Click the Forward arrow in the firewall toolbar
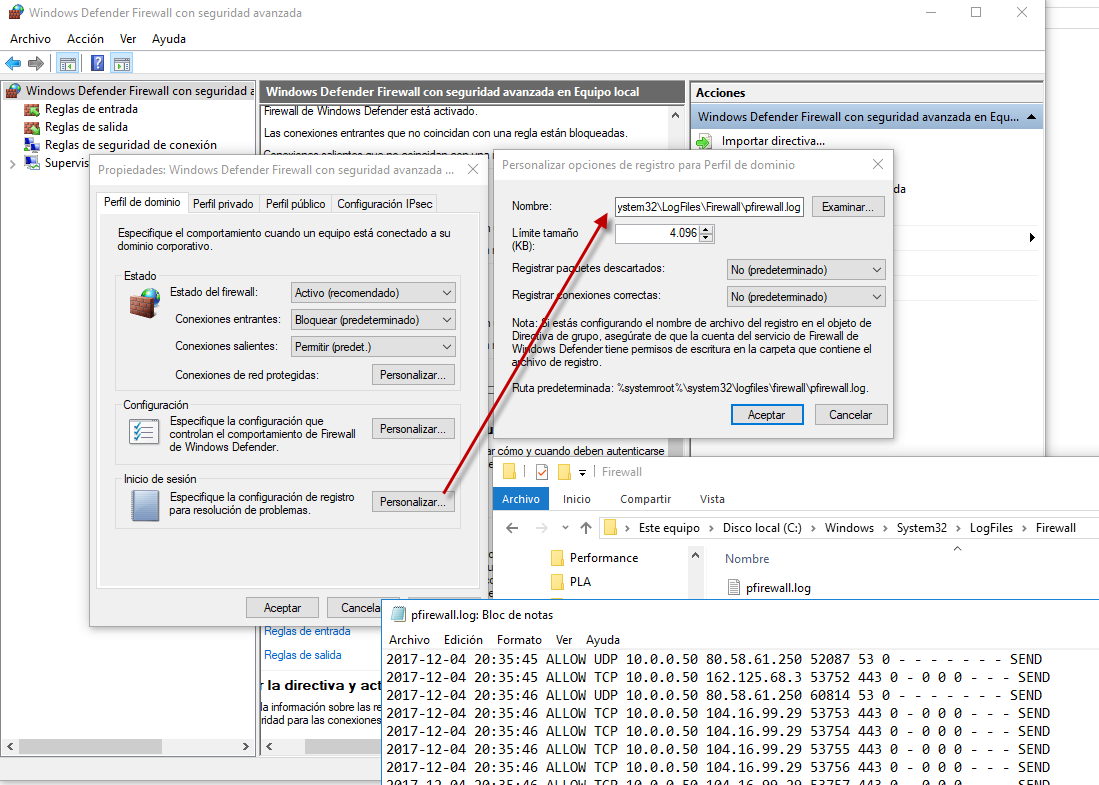 (36, 64)
